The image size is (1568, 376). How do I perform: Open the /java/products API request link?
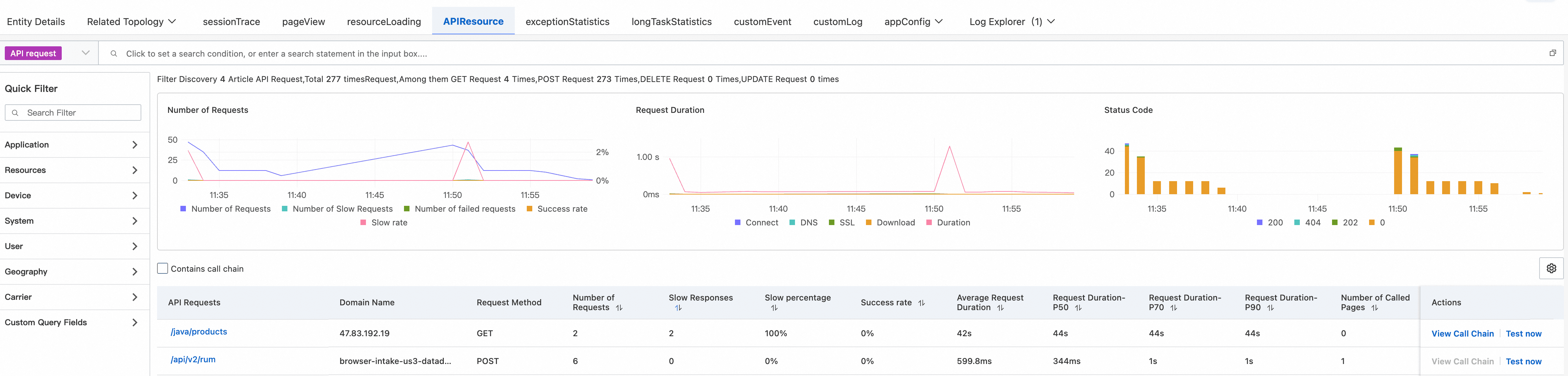click(199, 332)
